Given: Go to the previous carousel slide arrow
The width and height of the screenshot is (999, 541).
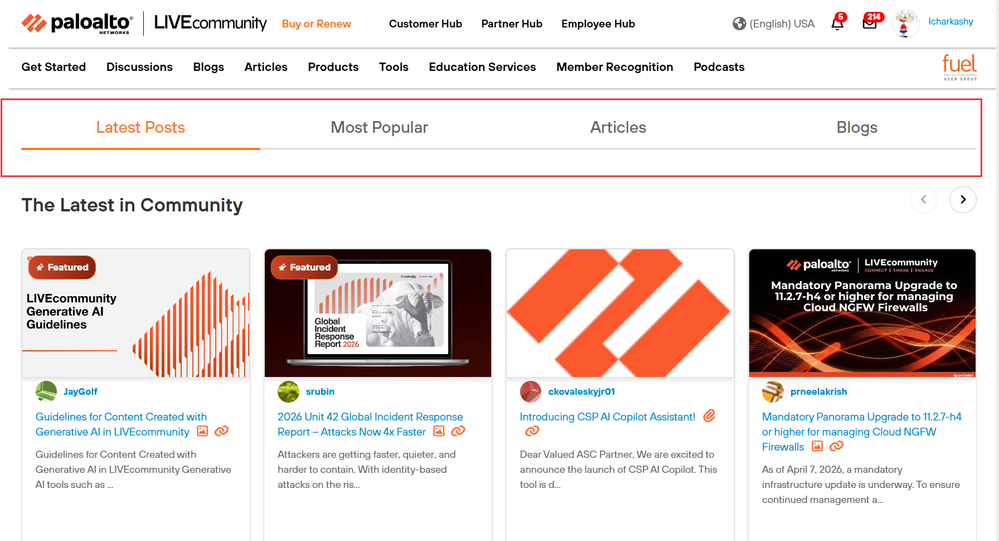Looking at the screenshot, I should [x=923, y=199].
